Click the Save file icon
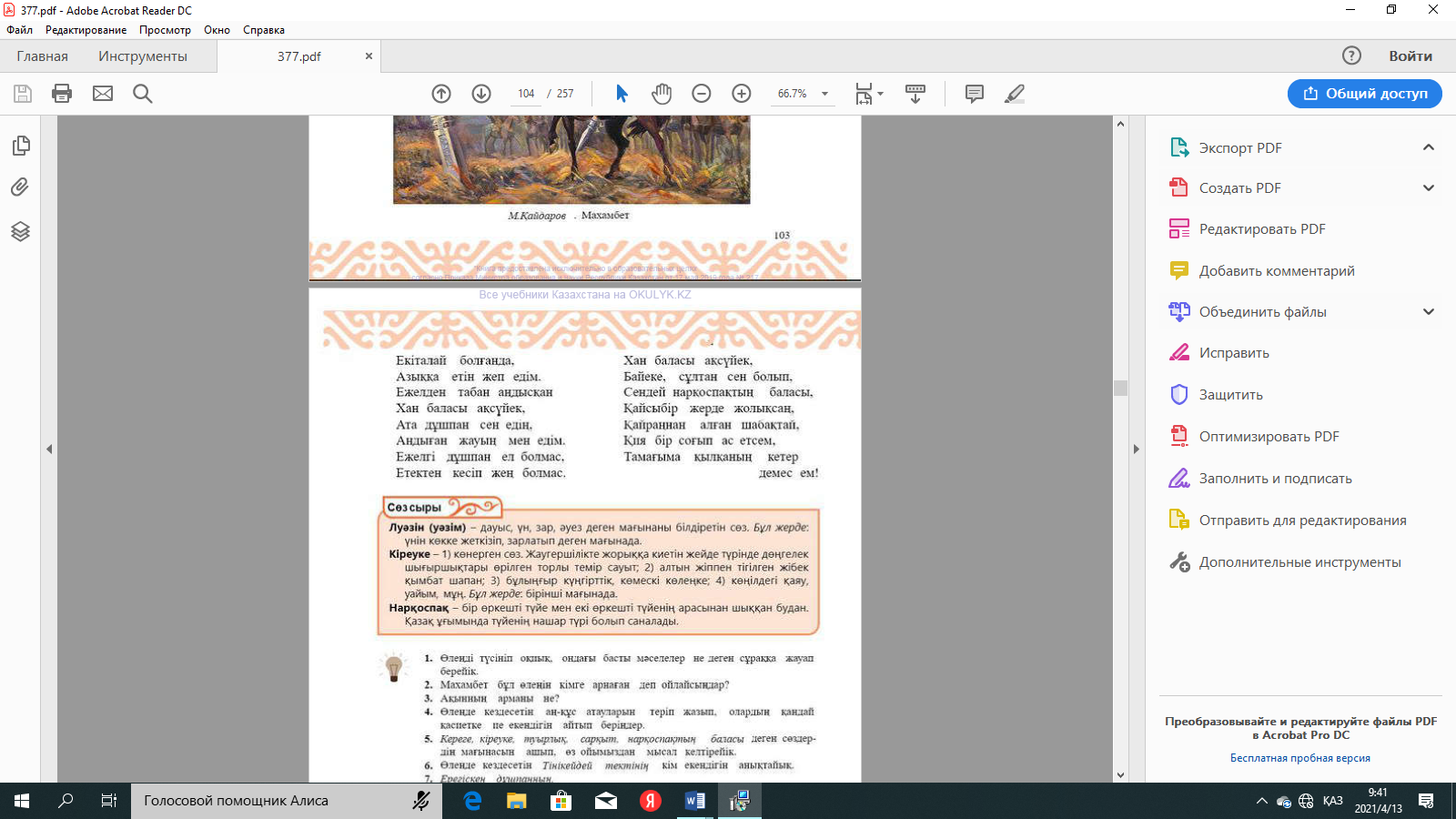 (x=23, y=94)
